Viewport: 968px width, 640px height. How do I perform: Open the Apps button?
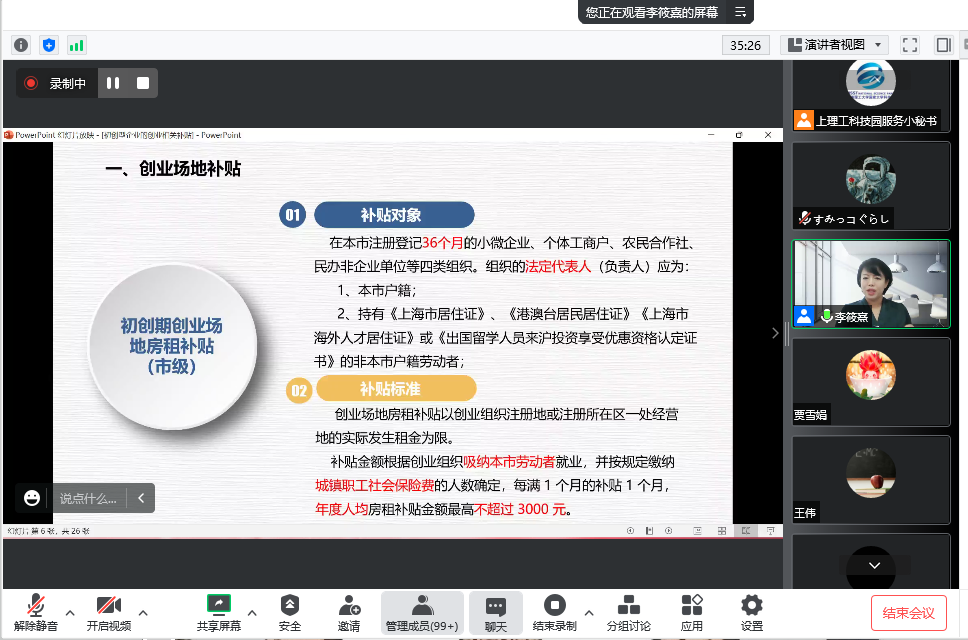pos(691,612)
